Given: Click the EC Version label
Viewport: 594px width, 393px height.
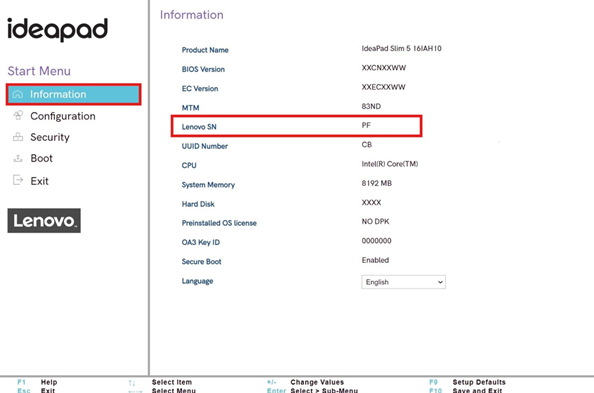Looking at the screenshot, I should pos(200,89).
